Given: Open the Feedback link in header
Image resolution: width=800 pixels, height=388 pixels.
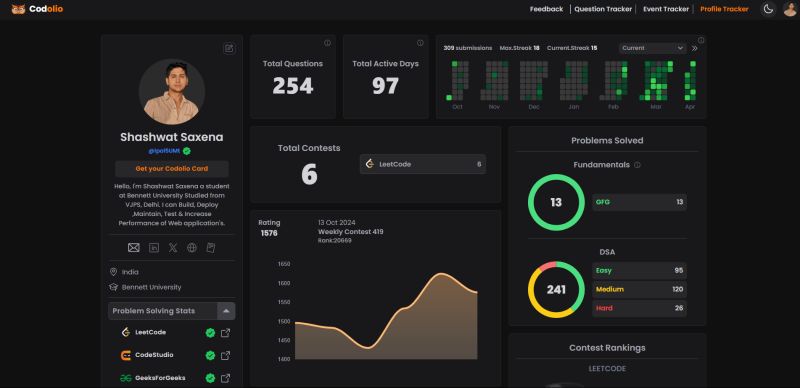Looking at the screenshot, I should coord(546,9).
